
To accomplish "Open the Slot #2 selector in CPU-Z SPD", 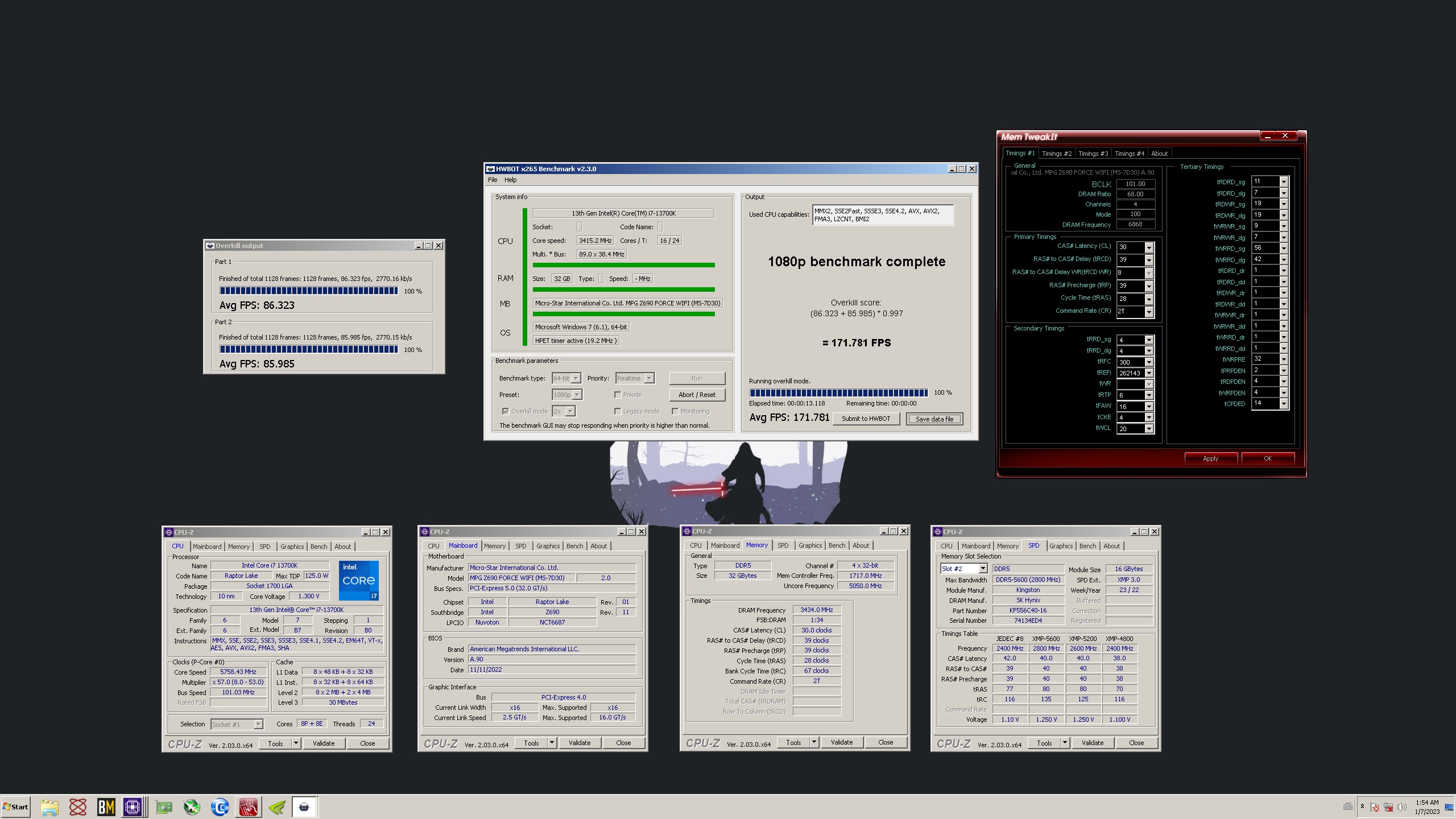I will pyautogui.click(x=964, y=569).
